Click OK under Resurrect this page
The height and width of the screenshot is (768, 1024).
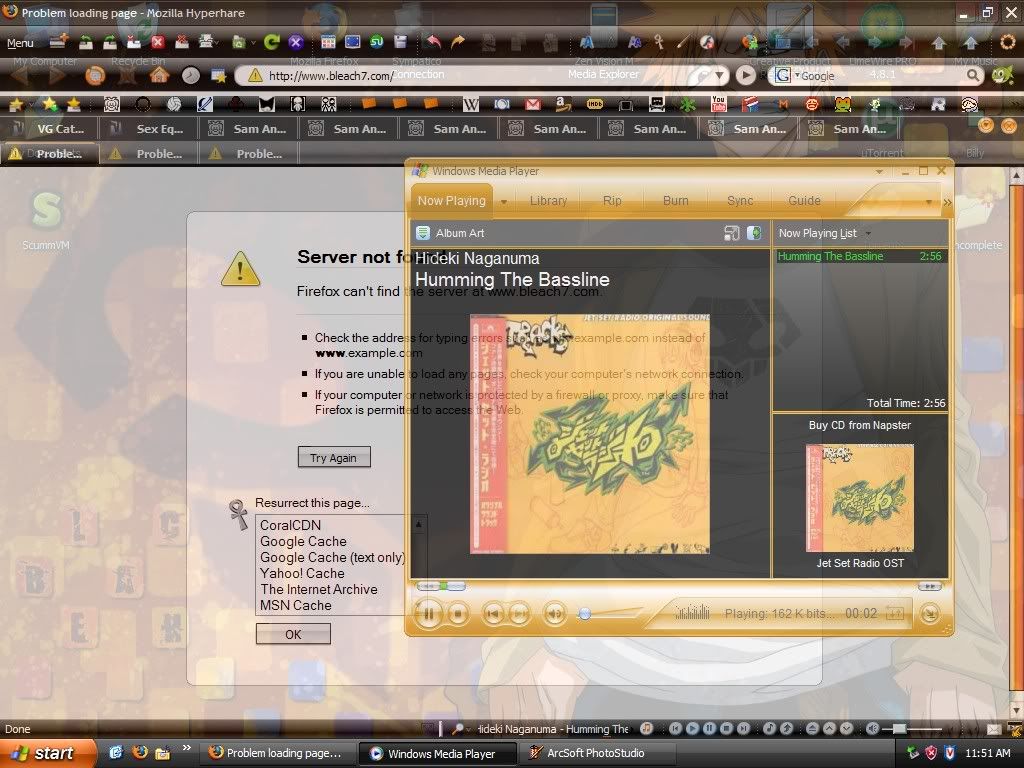(x=293, y=634)
